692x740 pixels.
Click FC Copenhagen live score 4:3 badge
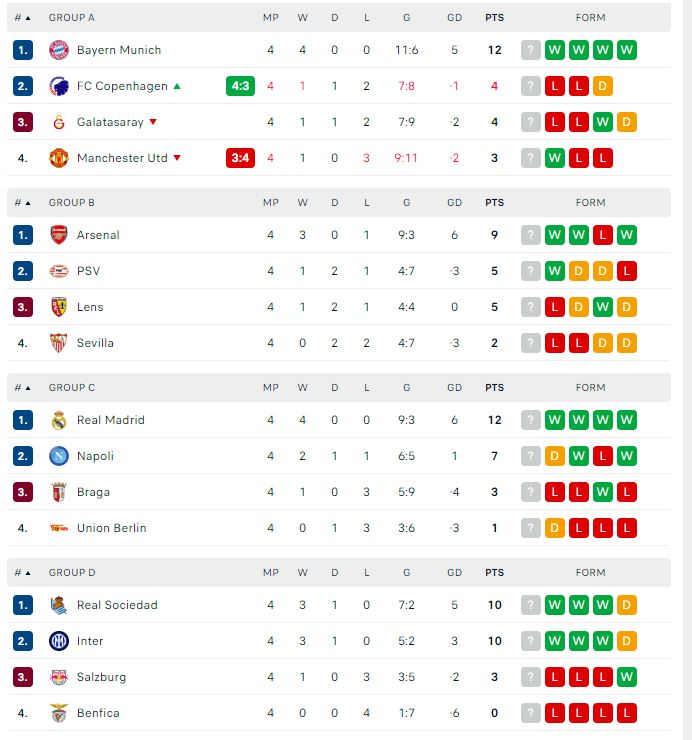(x=241, y=86)
